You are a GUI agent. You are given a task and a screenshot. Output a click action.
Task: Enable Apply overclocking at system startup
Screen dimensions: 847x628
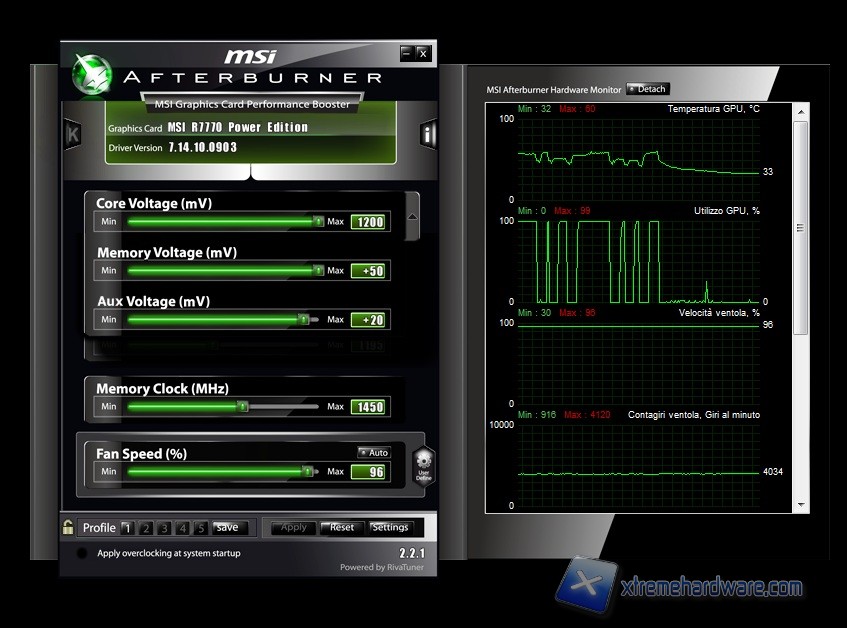point(82,553)
